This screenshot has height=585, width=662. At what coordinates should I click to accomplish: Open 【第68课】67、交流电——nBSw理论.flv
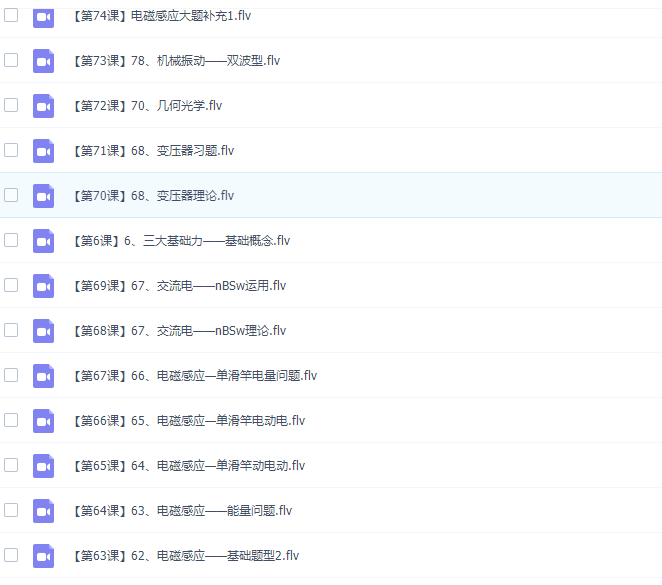(x=179, y=331)
